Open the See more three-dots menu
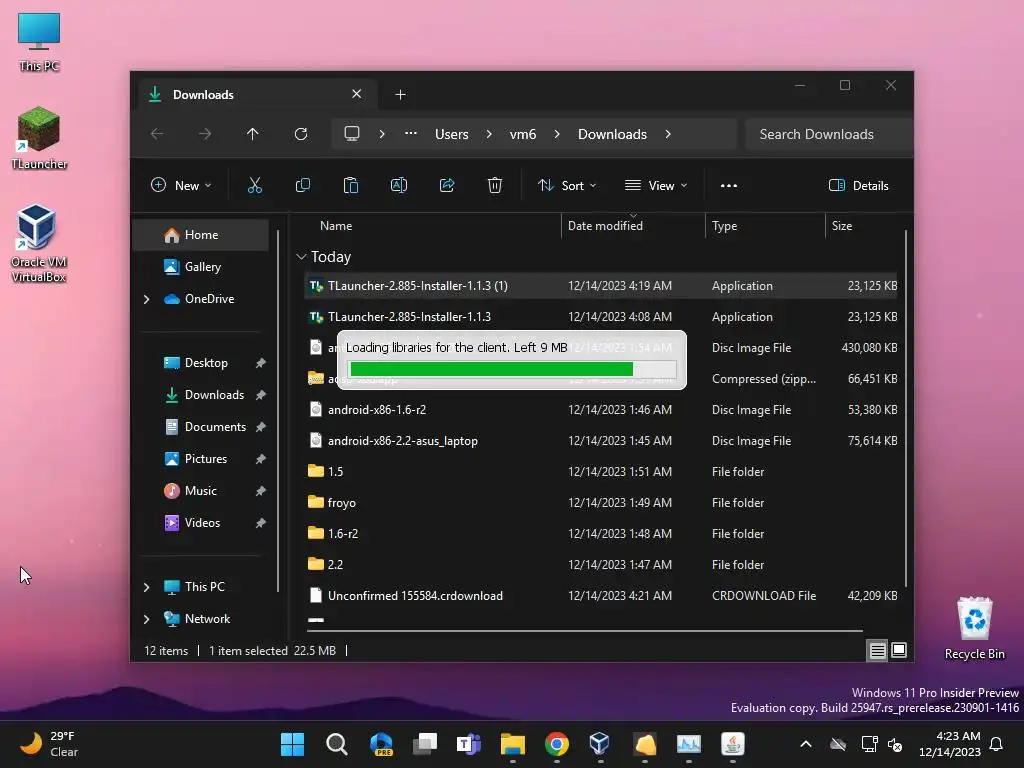 729,185
